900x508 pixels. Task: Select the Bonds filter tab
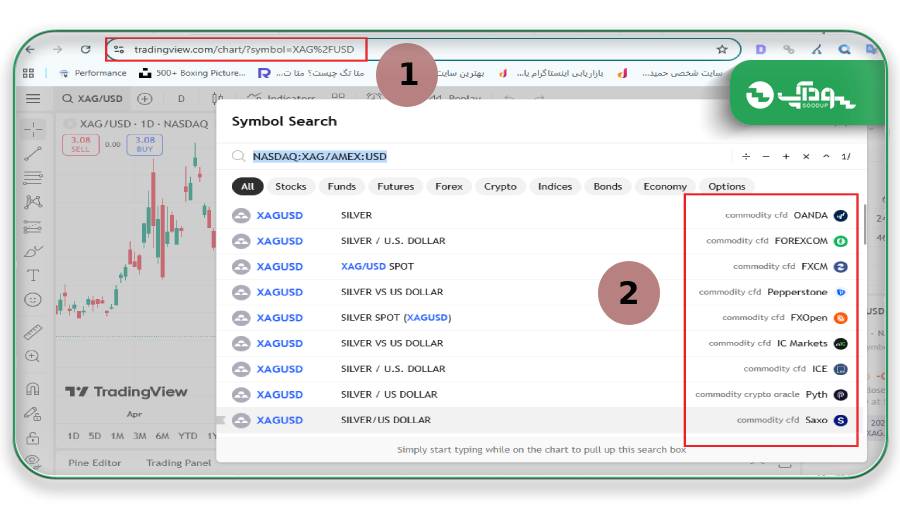point(607,187)
